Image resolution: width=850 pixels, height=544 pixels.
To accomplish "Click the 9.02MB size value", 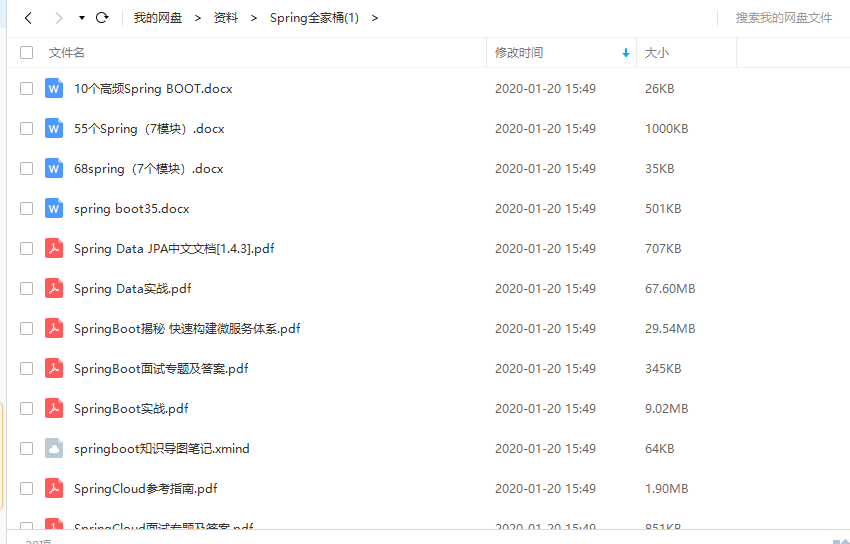I will click(667, 409).
